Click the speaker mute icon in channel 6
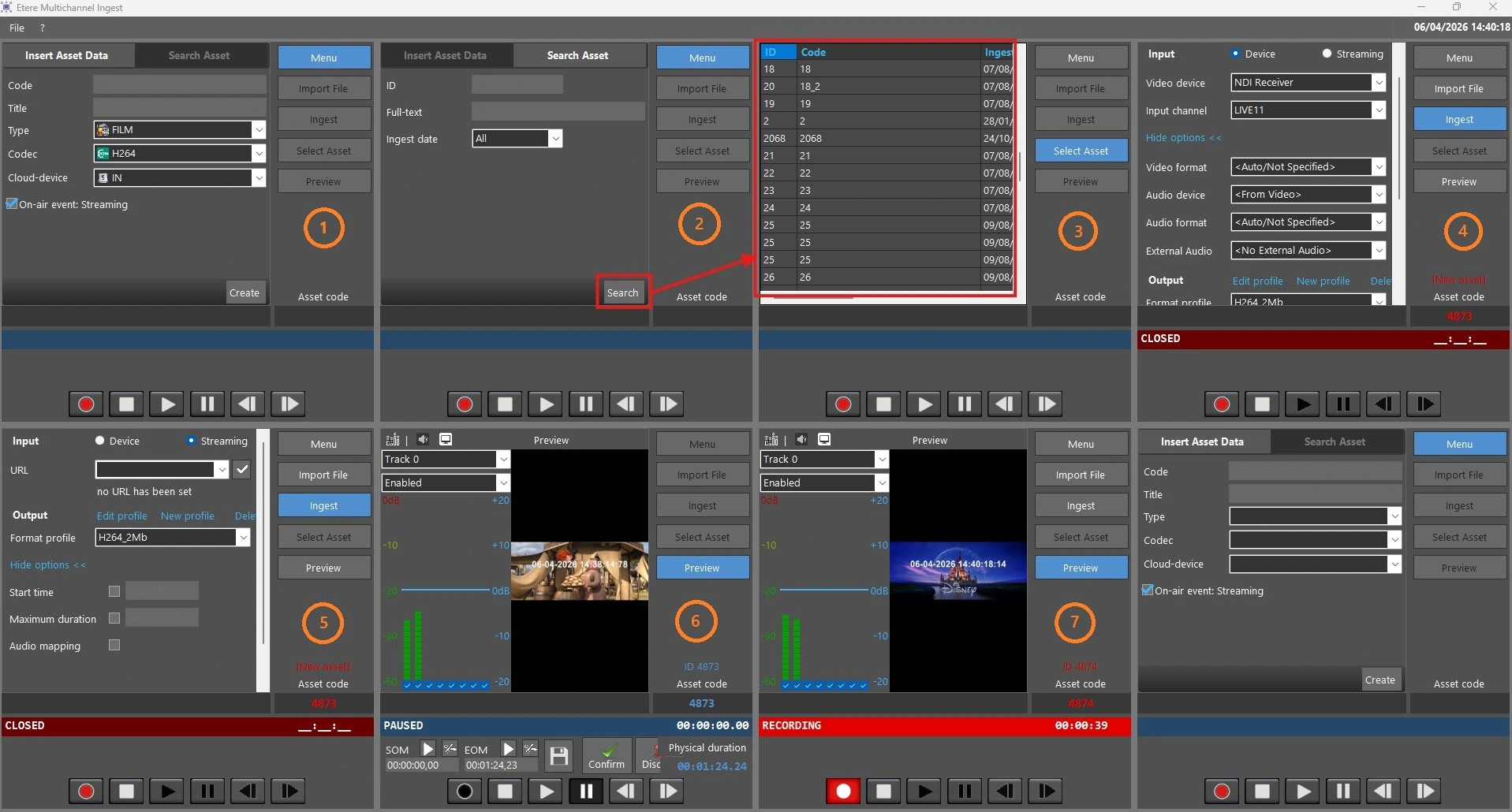 coord(423,439)
